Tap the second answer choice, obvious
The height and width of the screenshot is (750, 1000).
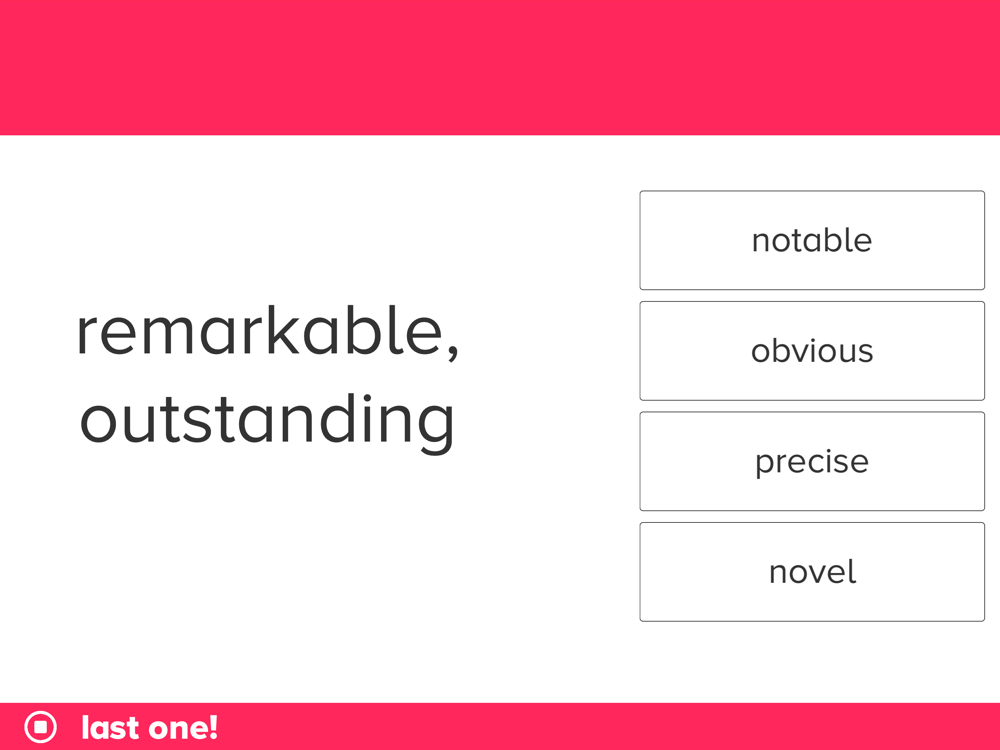[x=812, y=351]
